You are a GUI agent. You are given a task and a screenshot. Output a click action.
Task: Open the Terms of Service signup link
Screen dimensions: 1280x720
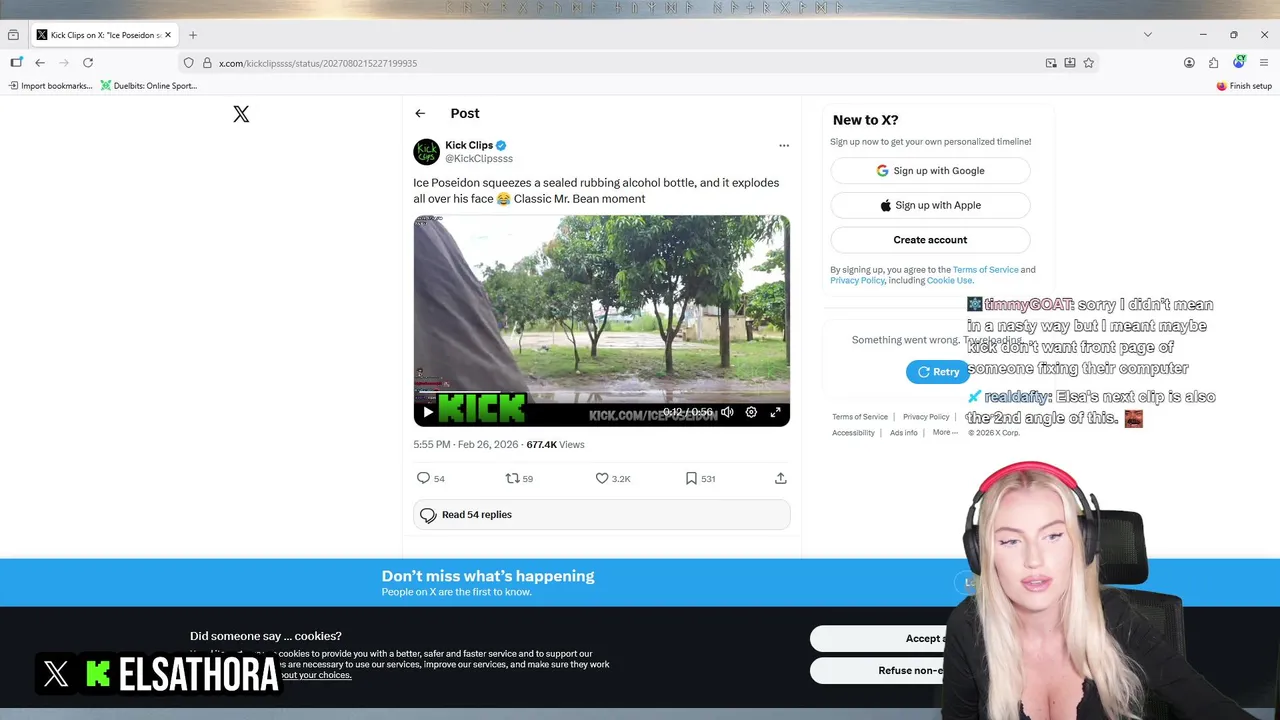pyautogui.click(x=985, y=270)
